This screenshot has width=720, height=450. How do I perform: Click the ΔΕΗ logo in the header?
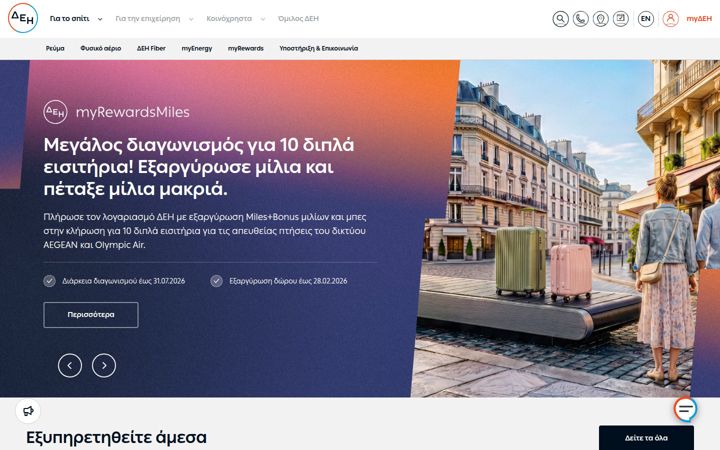click(x=23, y=18)
